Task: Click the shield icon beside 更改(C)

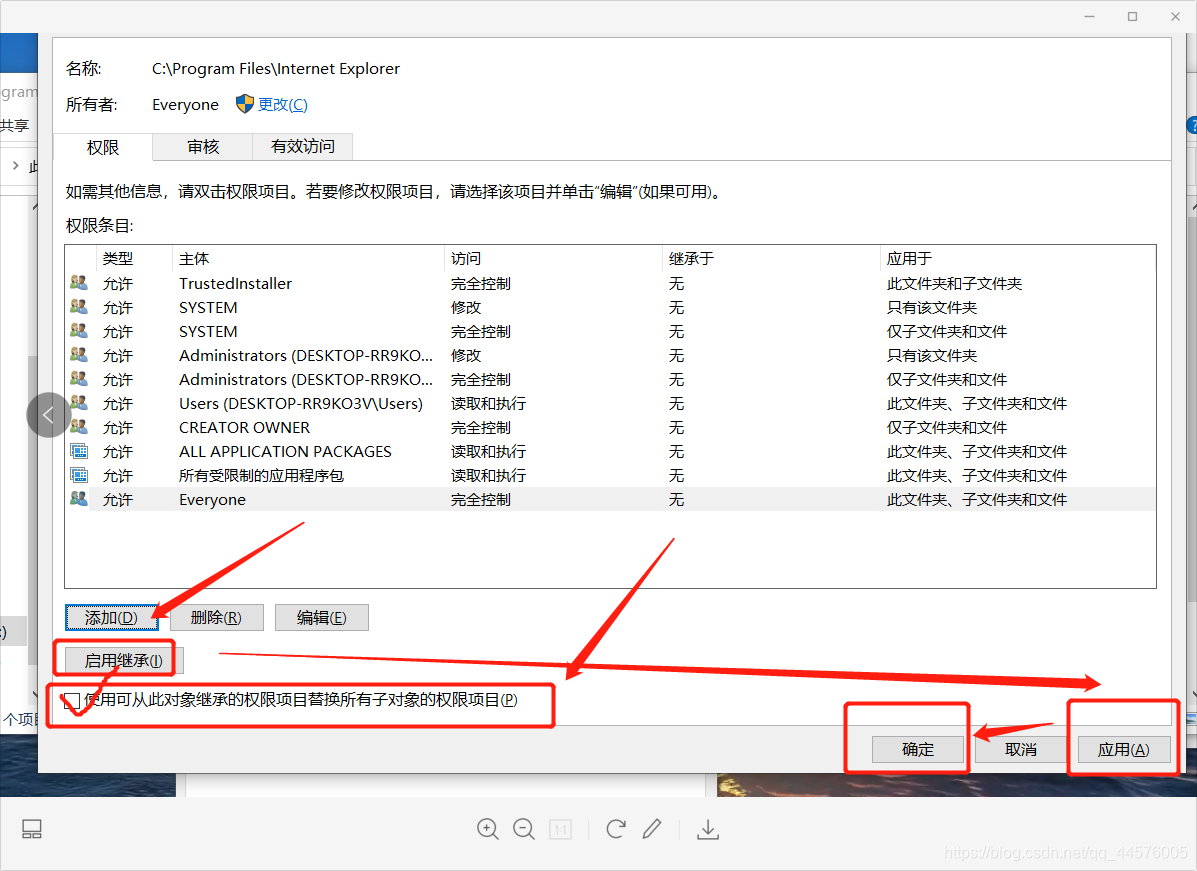Action: (244, 104)
